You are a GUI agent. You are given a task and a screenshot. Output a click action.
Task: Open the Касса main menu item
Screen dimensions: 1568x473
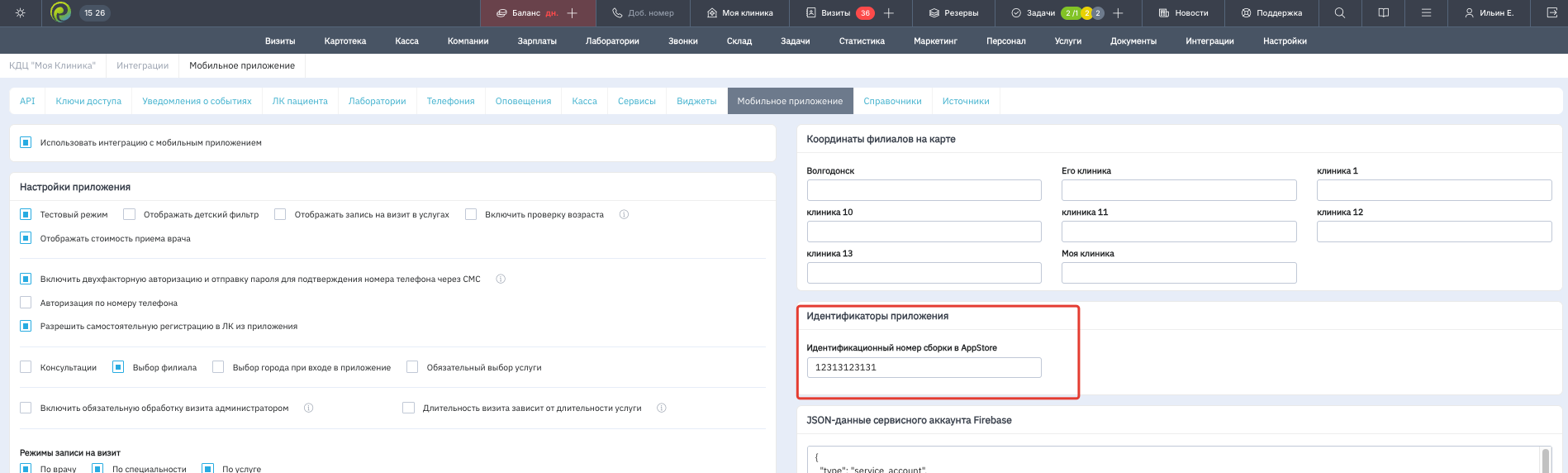pos(406,41)
